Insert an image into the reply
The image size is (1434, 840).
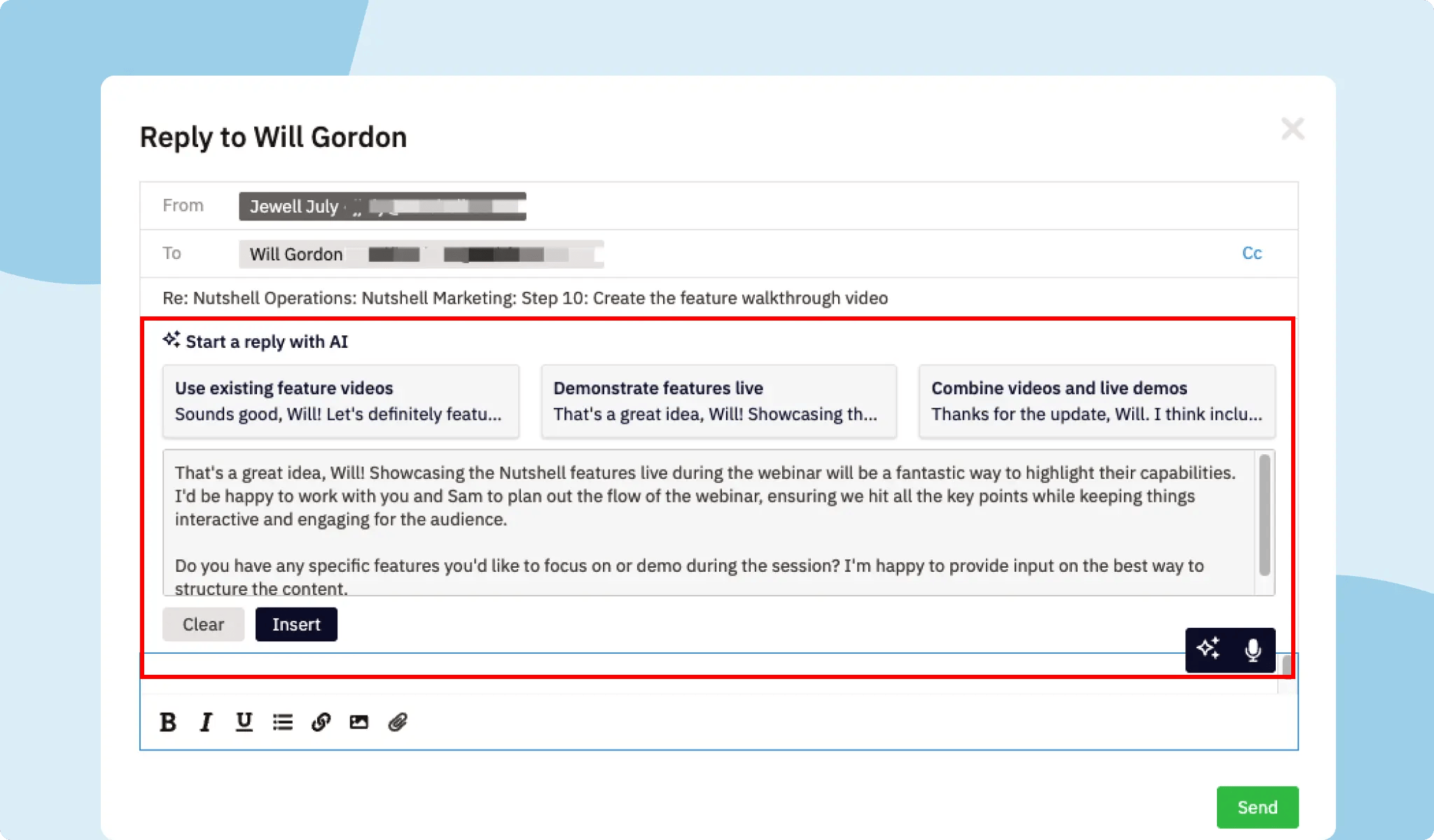(358, 722)
